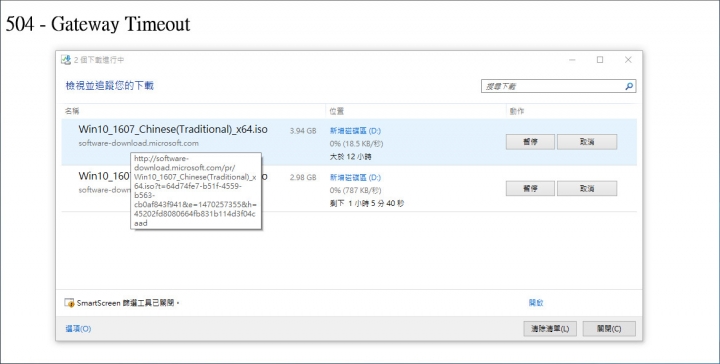Cancel the 3.94 GB x64 ISO download
Screen dimensions: 720x364
point(587,142)
